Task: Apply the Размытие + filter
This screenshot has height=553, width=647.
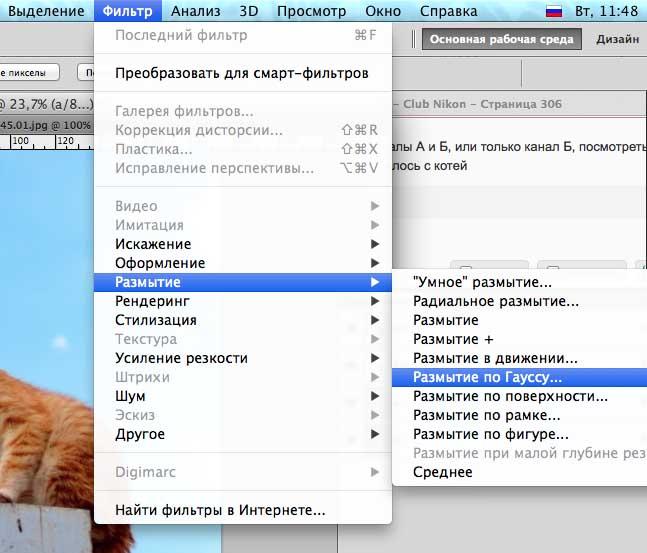Action: point(519,339)
